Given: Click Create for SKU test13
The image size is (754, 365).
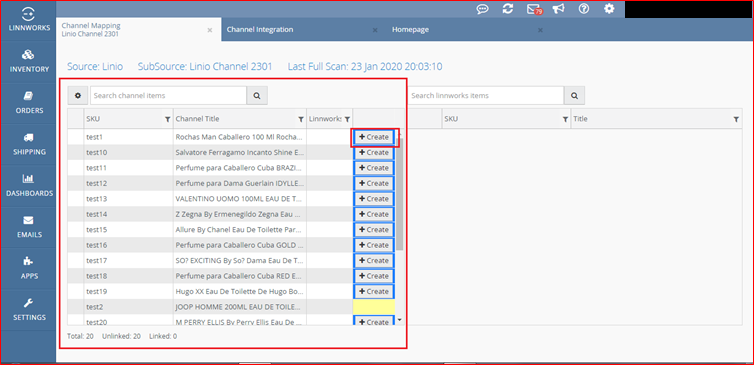Looking at the screenshot, I should pyautogui.click(x=374, y=199).
